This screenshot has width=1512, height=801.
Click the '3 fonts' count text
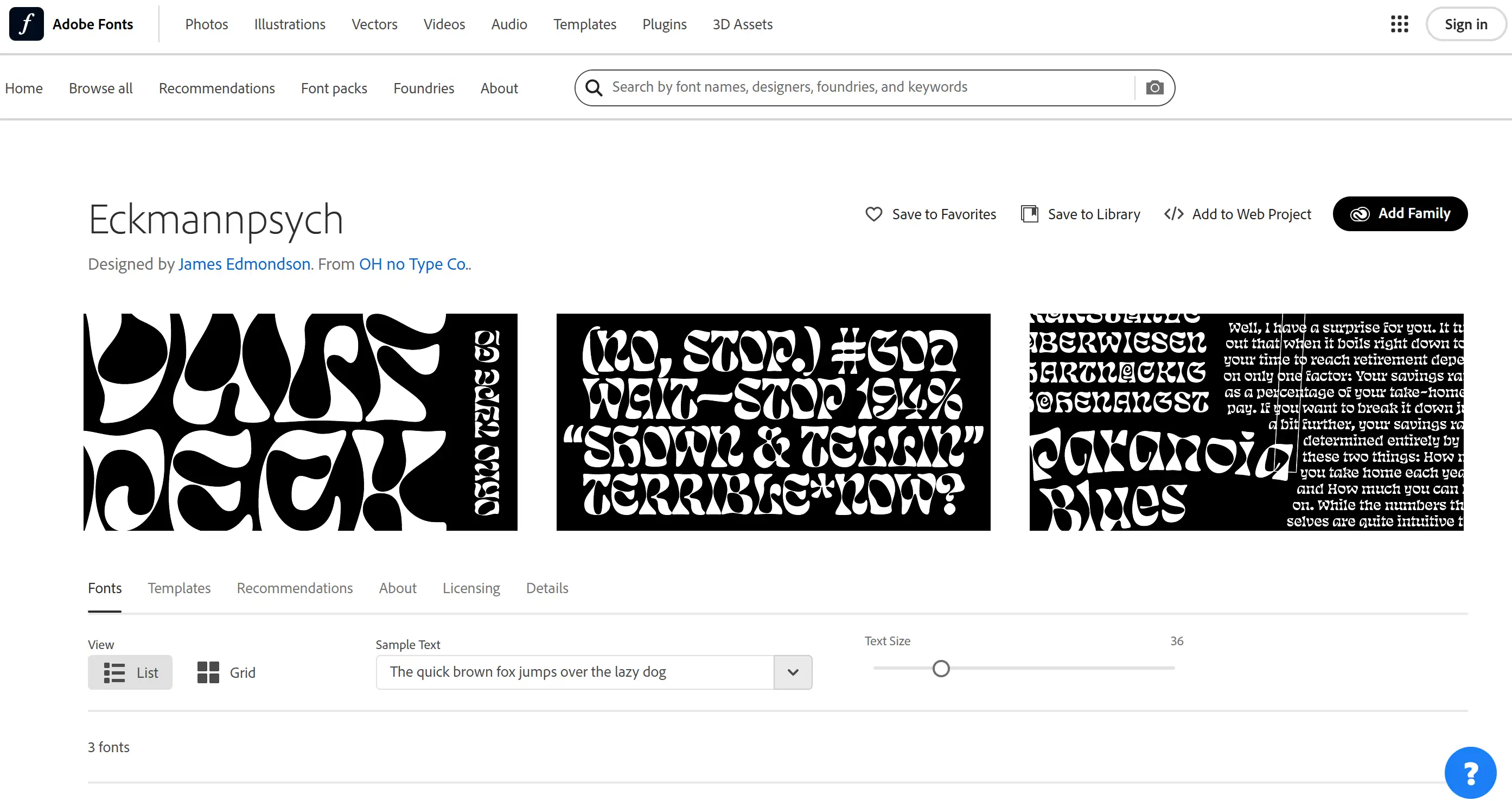[x=109, y=747]
